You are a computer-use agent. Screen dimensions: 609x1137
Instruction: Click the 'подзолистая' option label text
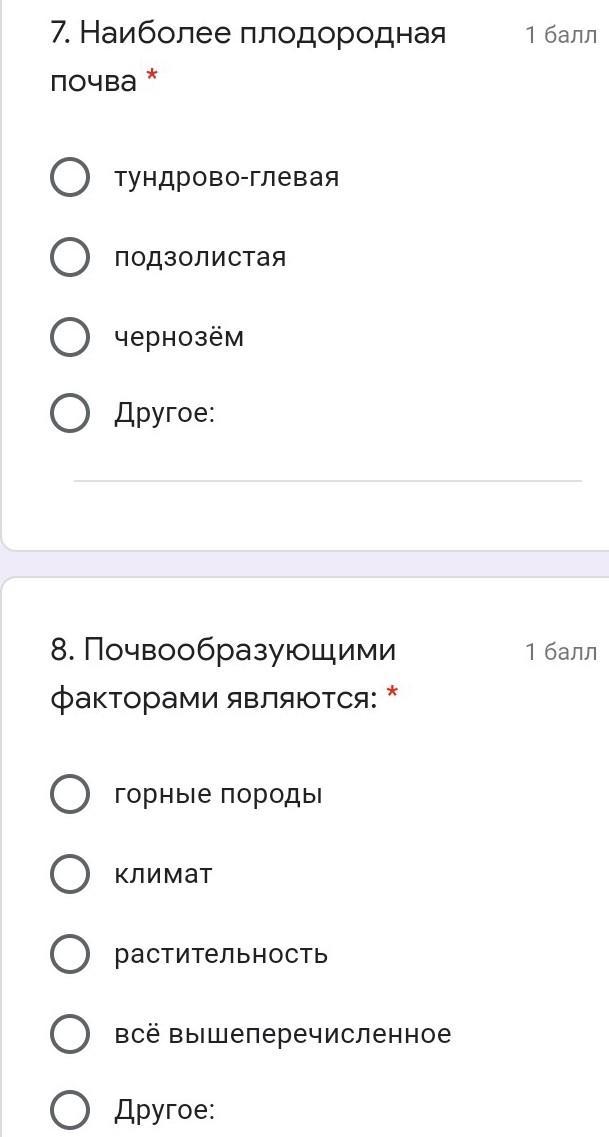click(200, 257)
